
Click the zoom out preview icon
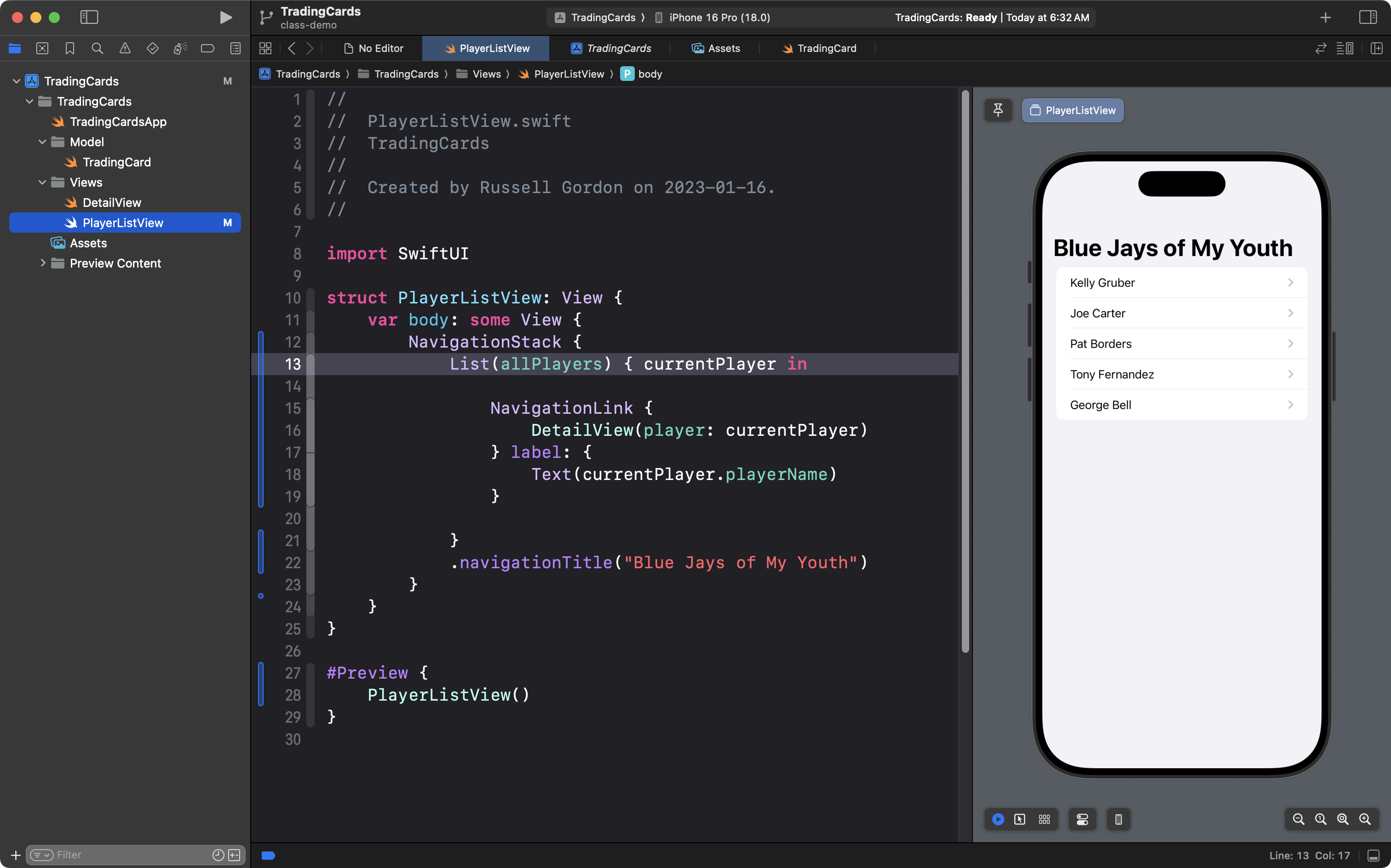point(1298,819)
